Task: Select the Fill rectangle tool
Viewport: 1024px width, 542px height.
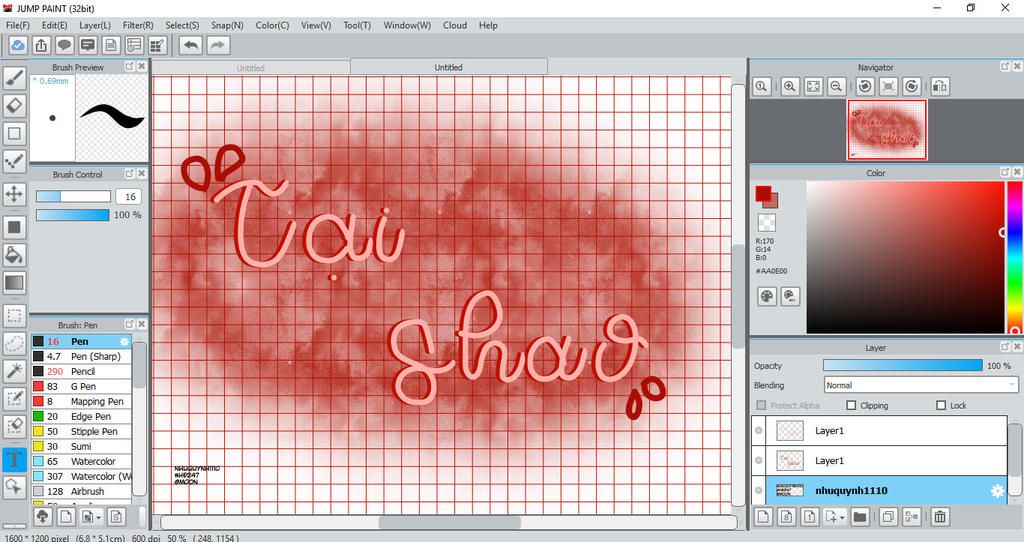Action: 14,227
